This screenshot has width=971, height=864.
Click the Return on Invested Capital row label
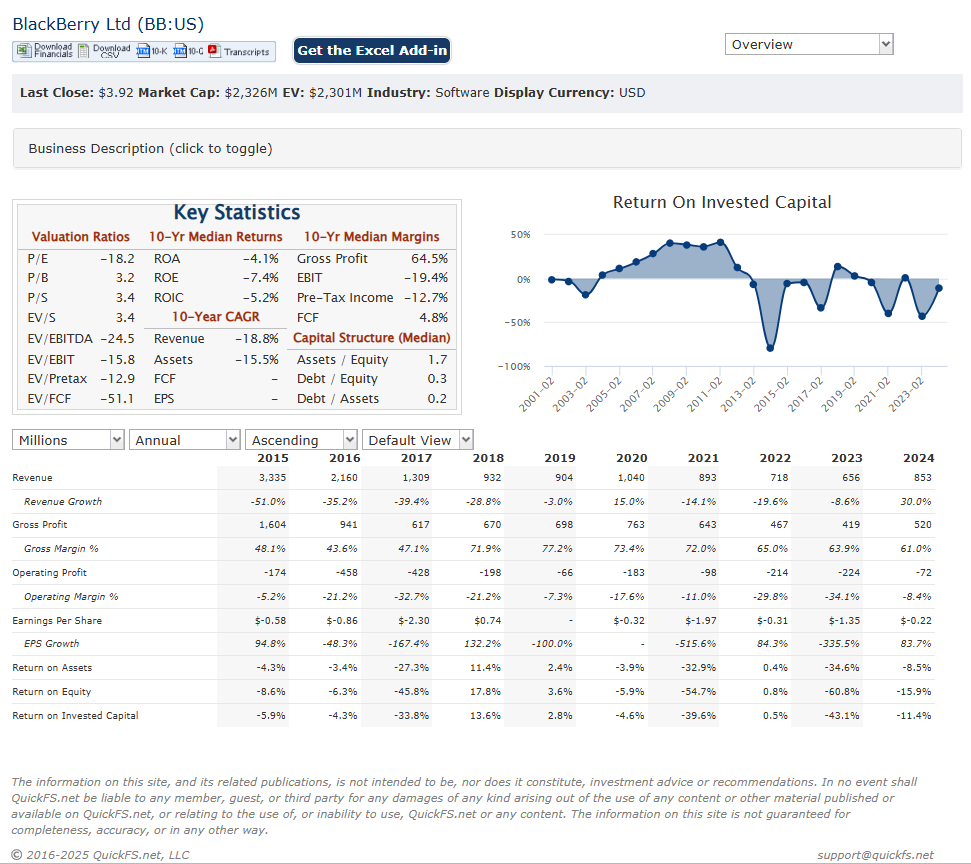tap(75, 715)
